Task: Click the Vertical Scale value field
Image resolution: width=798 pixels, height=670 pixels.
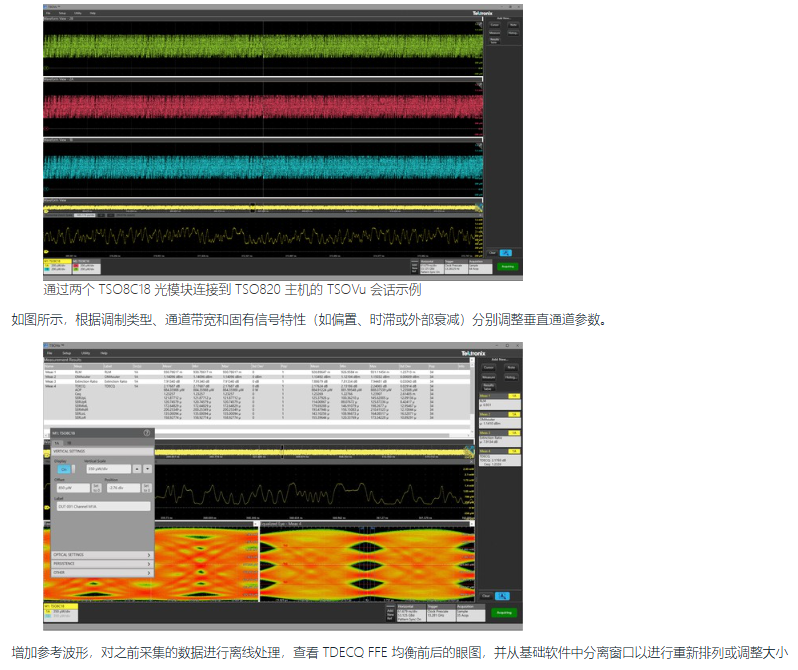Action: coord(109,469)
